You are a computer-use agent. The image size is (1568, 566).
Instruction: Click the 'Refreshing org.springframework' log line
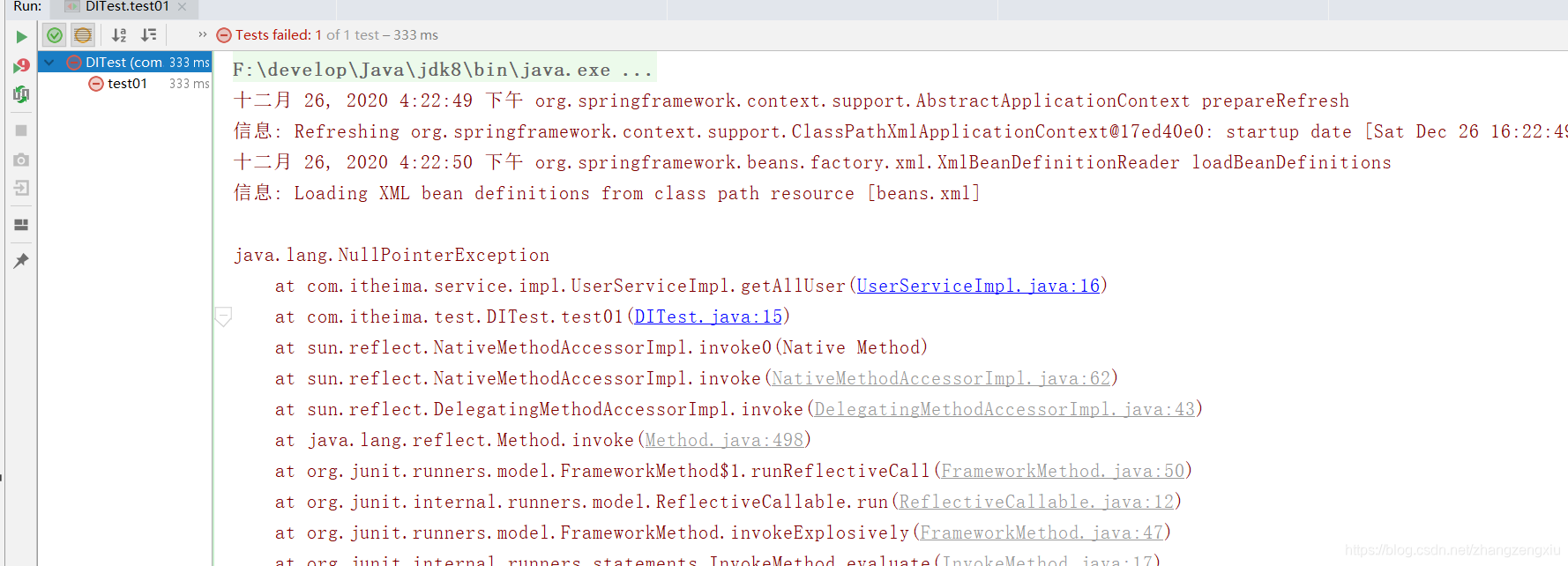tap(900, 131)
